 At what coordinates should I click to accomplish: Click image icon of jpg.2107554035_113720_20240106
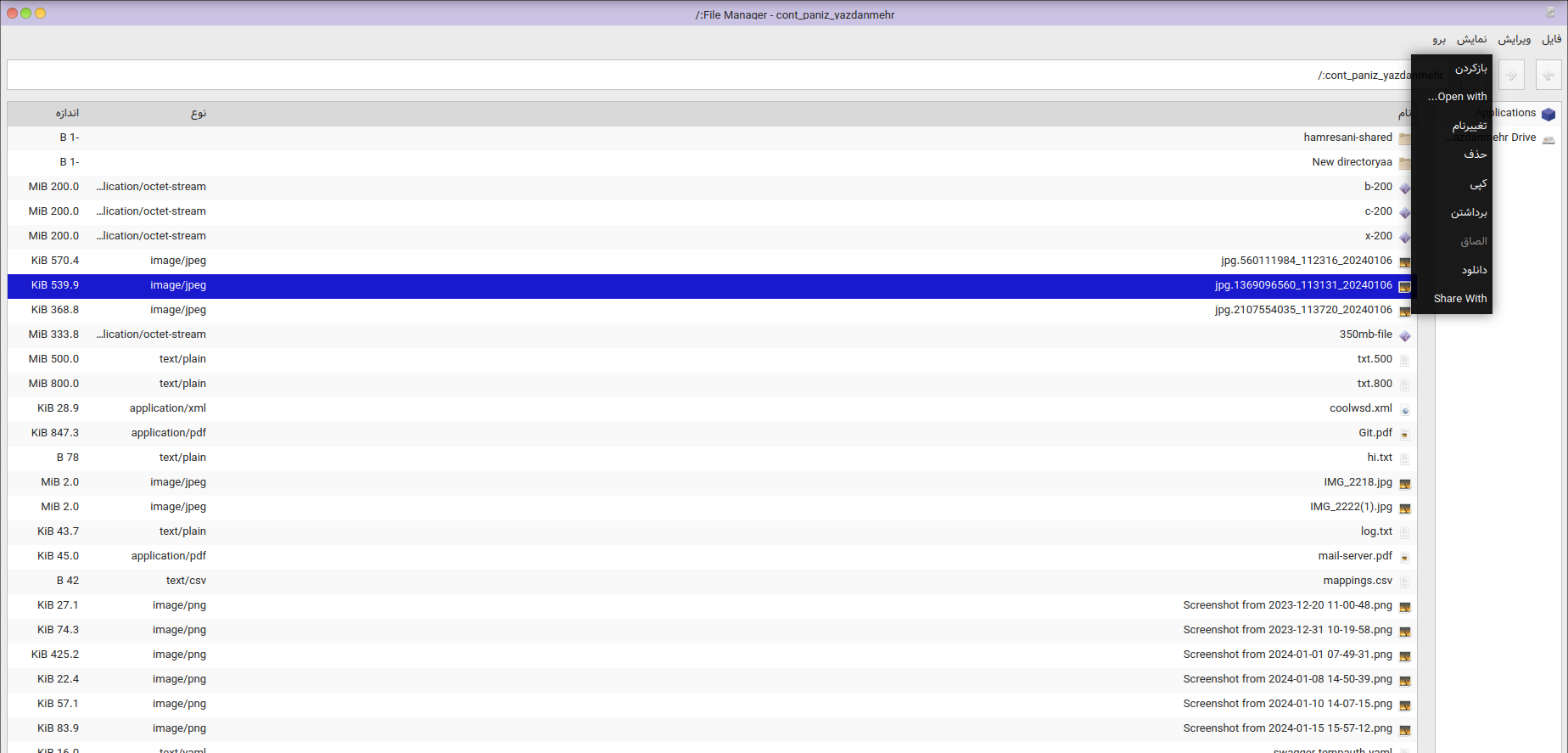(x=1405, y=311)
